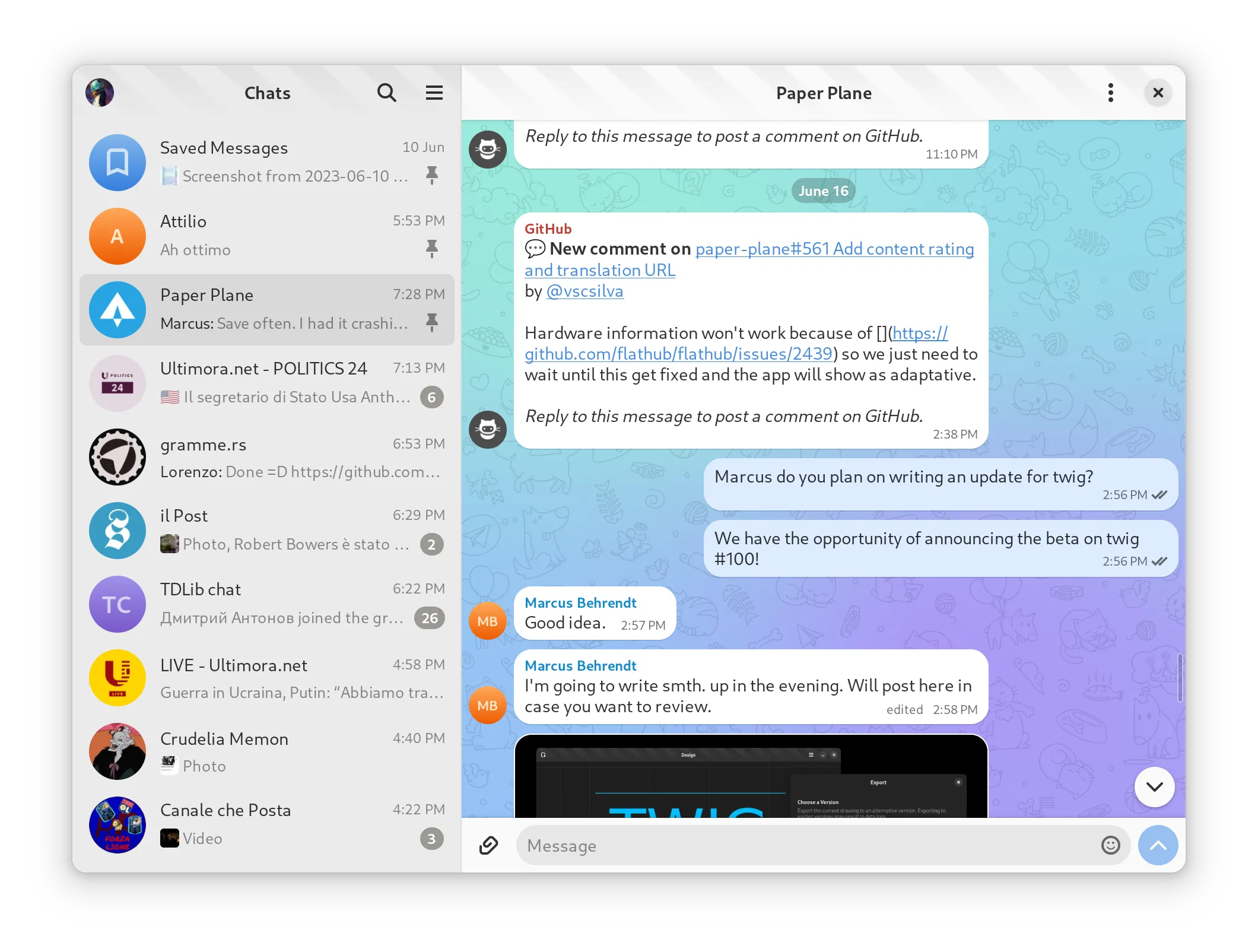Select the gramme.rs chat
Image resolution: width=1258 pixels, height=952 pixels.
click(x=267, y=458)
